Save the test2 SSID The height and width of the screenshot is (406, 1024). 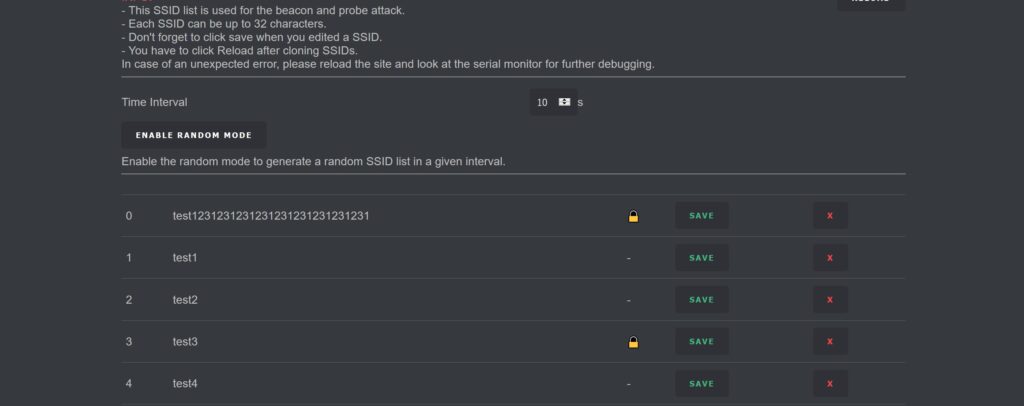[x=701, y=300]
